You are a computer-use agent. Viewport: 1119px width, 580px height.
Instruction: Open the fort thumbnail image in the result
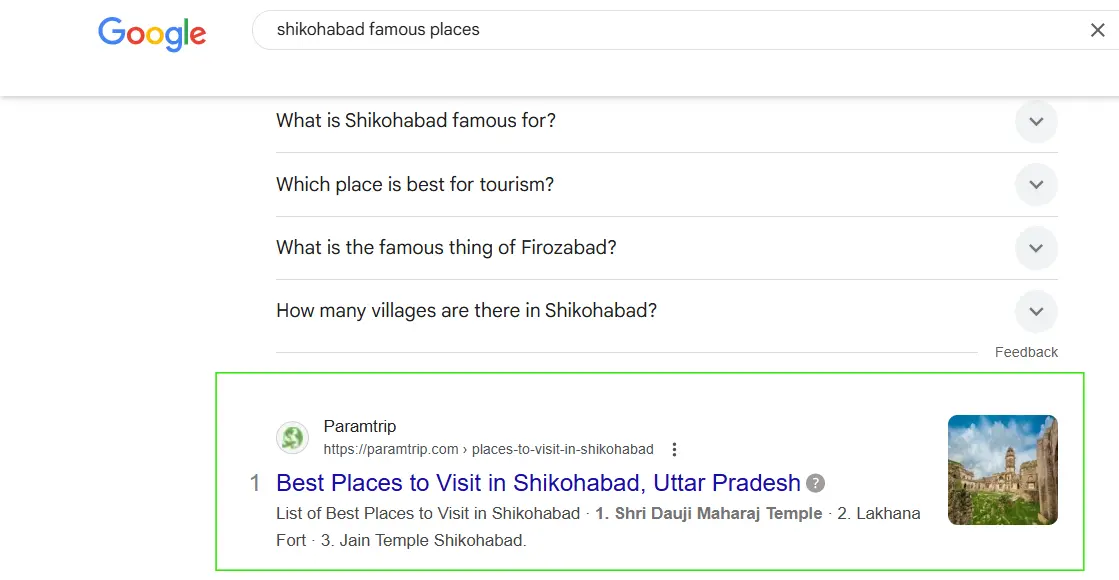1003,470
